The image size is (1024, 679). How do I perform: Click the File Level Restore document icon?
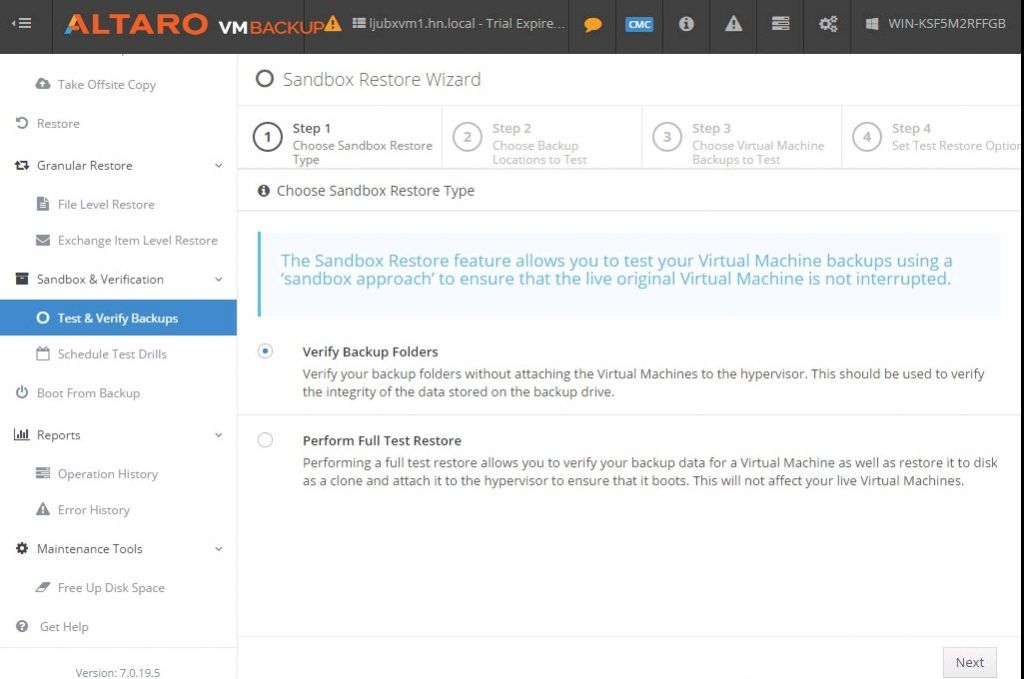(43, 204)
